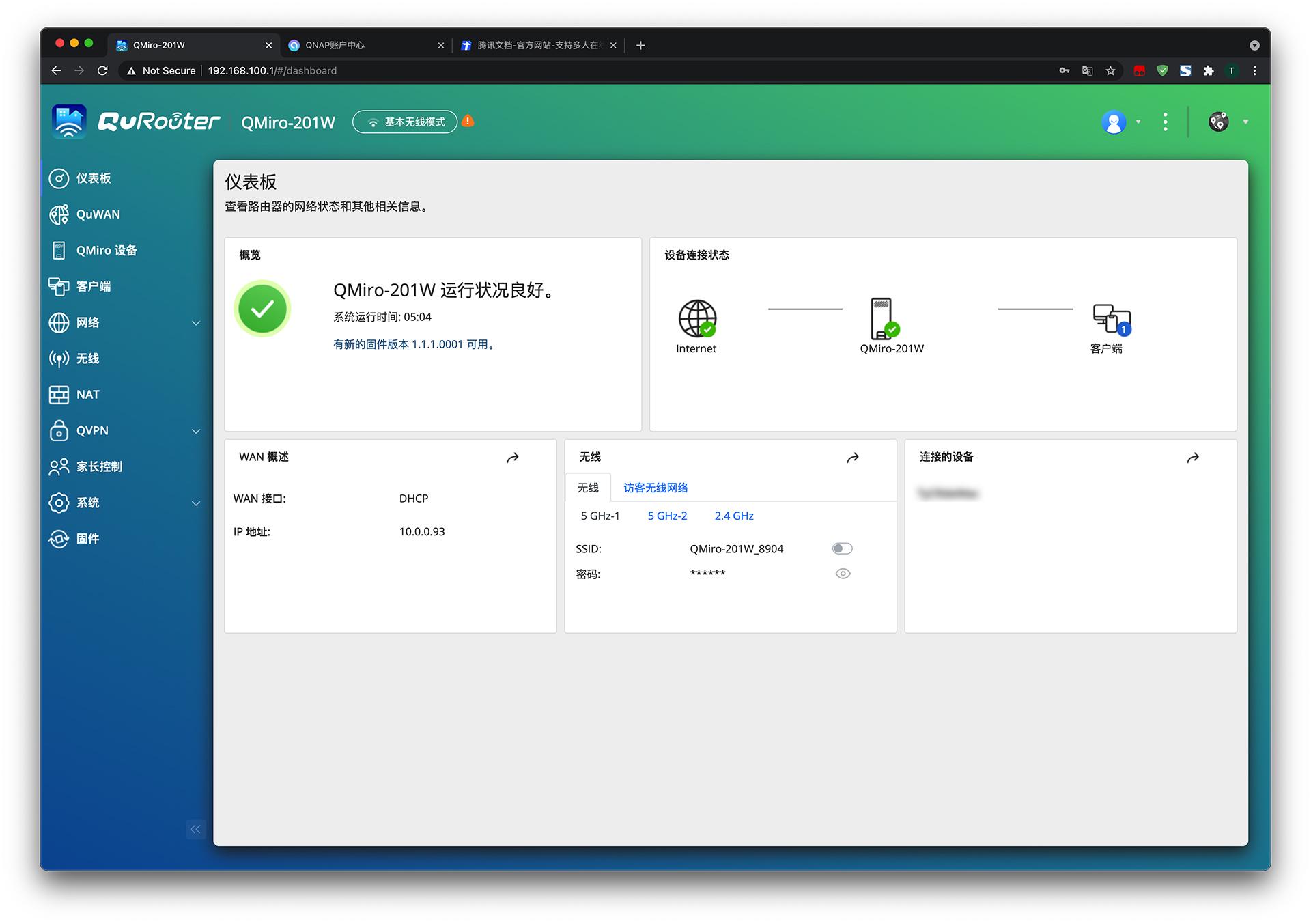Open the firmware 1.1.1.0001 update link
This screenshot has width=1311, height=924.
pos(412,344)
